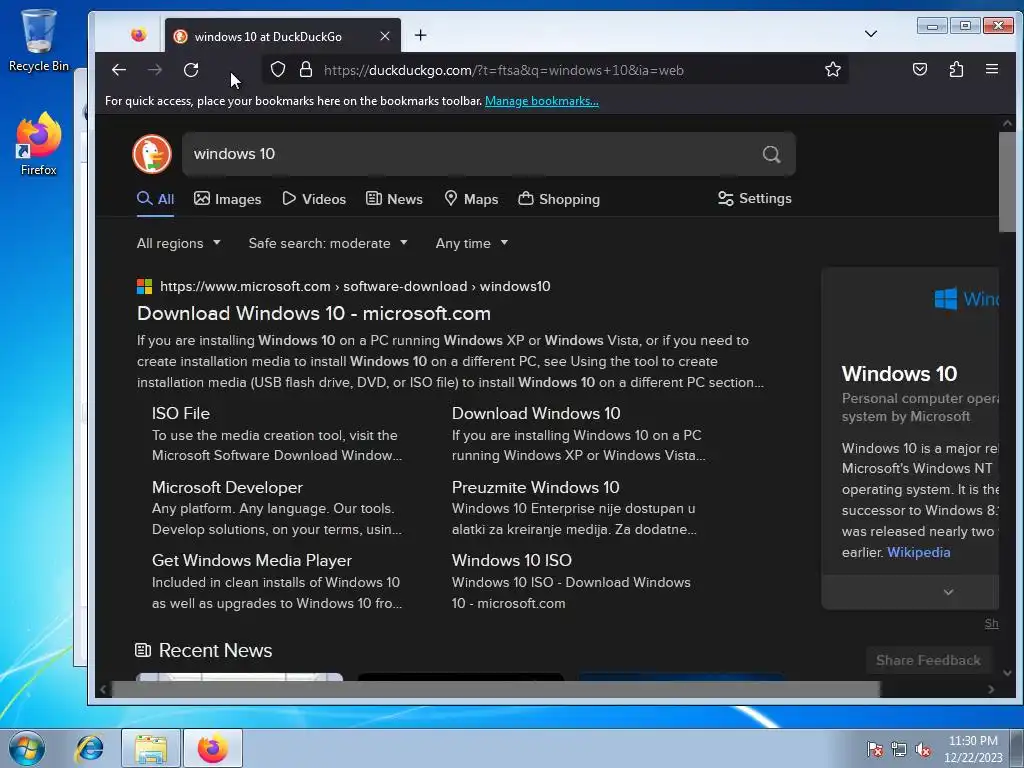This screenshot has height=768, width=1024.
Task: Select the Firefox desktop shortcut
Action: click(39, 144)
